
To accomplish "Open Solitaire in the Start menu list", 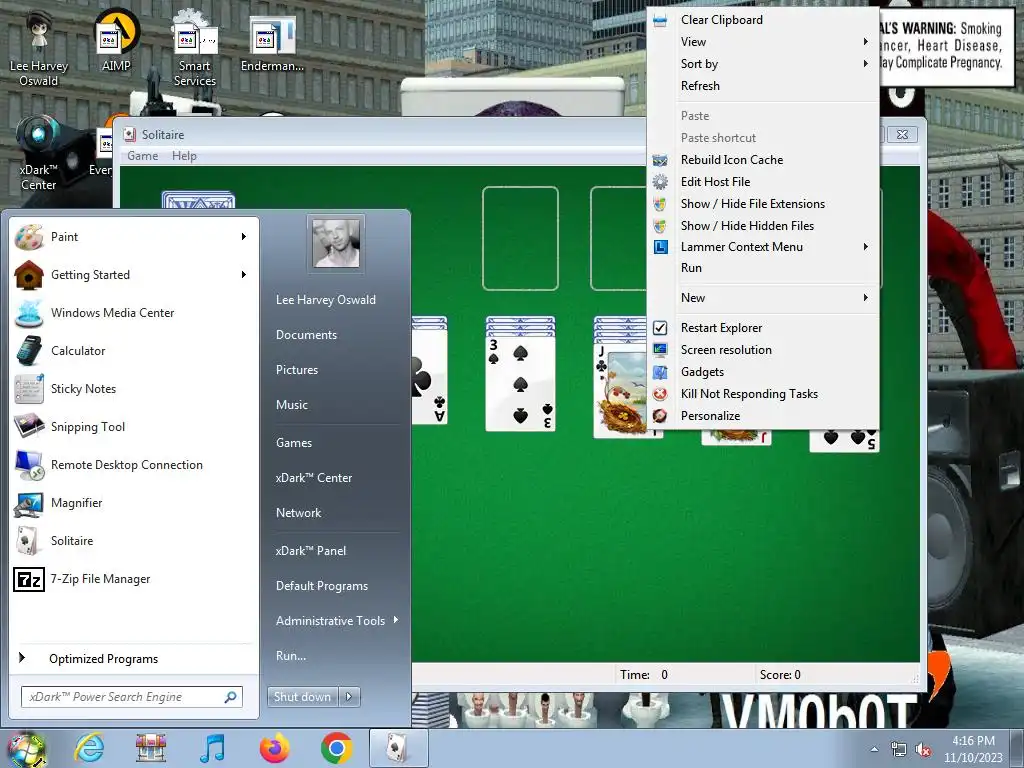I will [134, 541].
